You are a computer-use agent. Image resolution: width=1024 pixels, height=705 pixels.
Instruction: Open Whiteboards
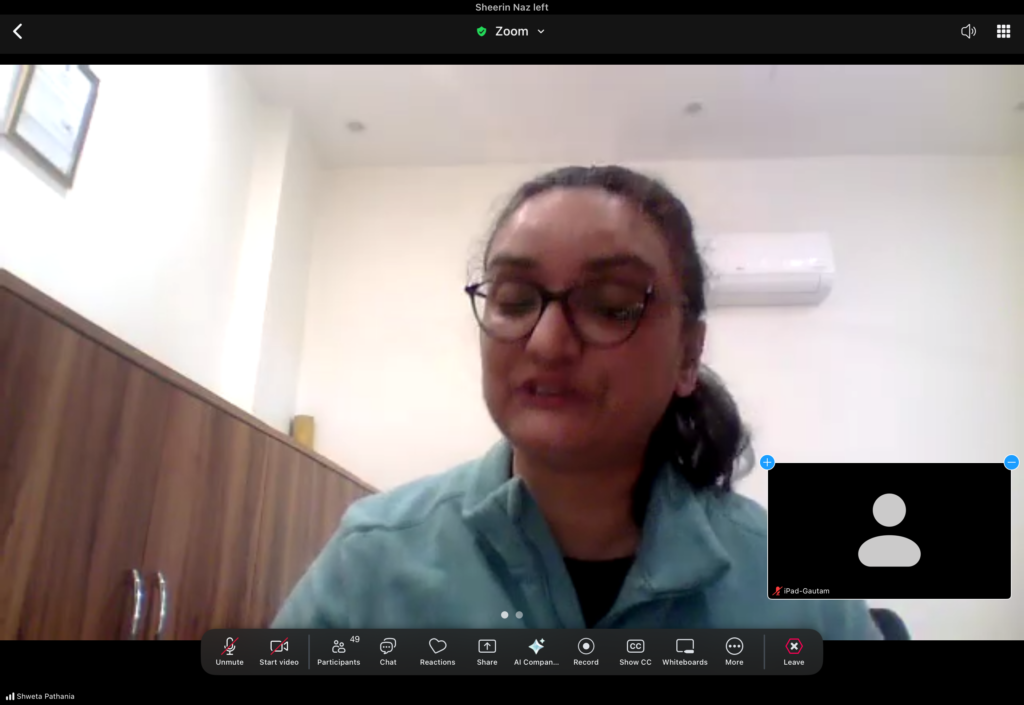point(685,651)
